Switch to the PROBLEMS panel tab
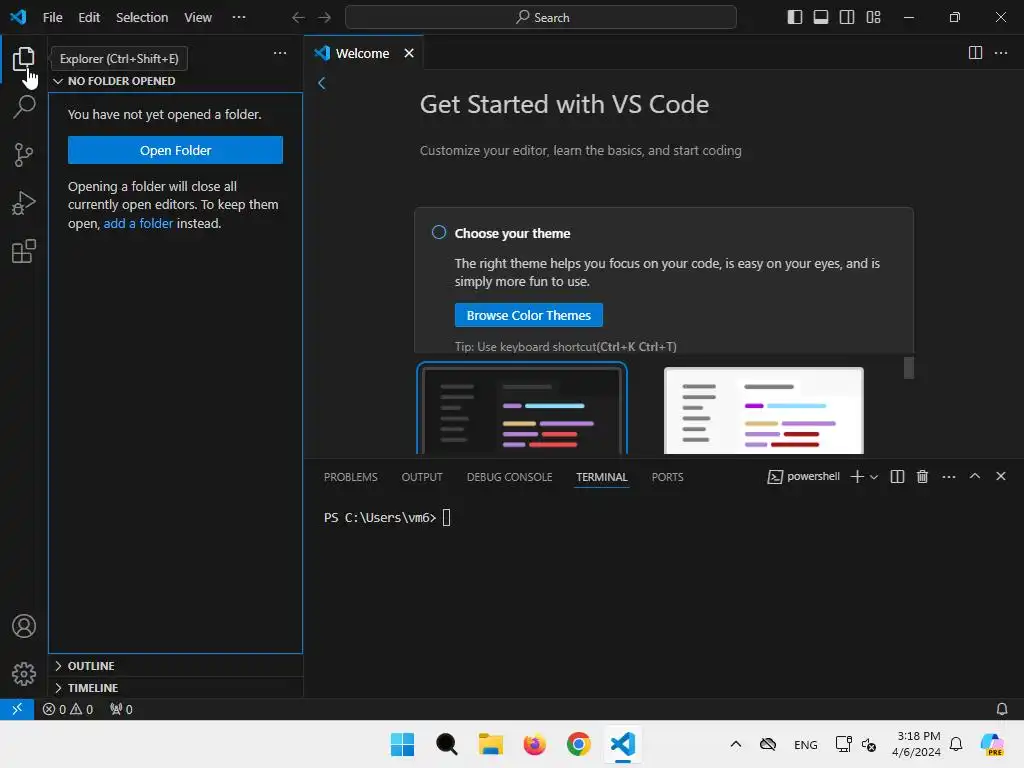Viewport: 1024px width, 768px height. point(351,477)
